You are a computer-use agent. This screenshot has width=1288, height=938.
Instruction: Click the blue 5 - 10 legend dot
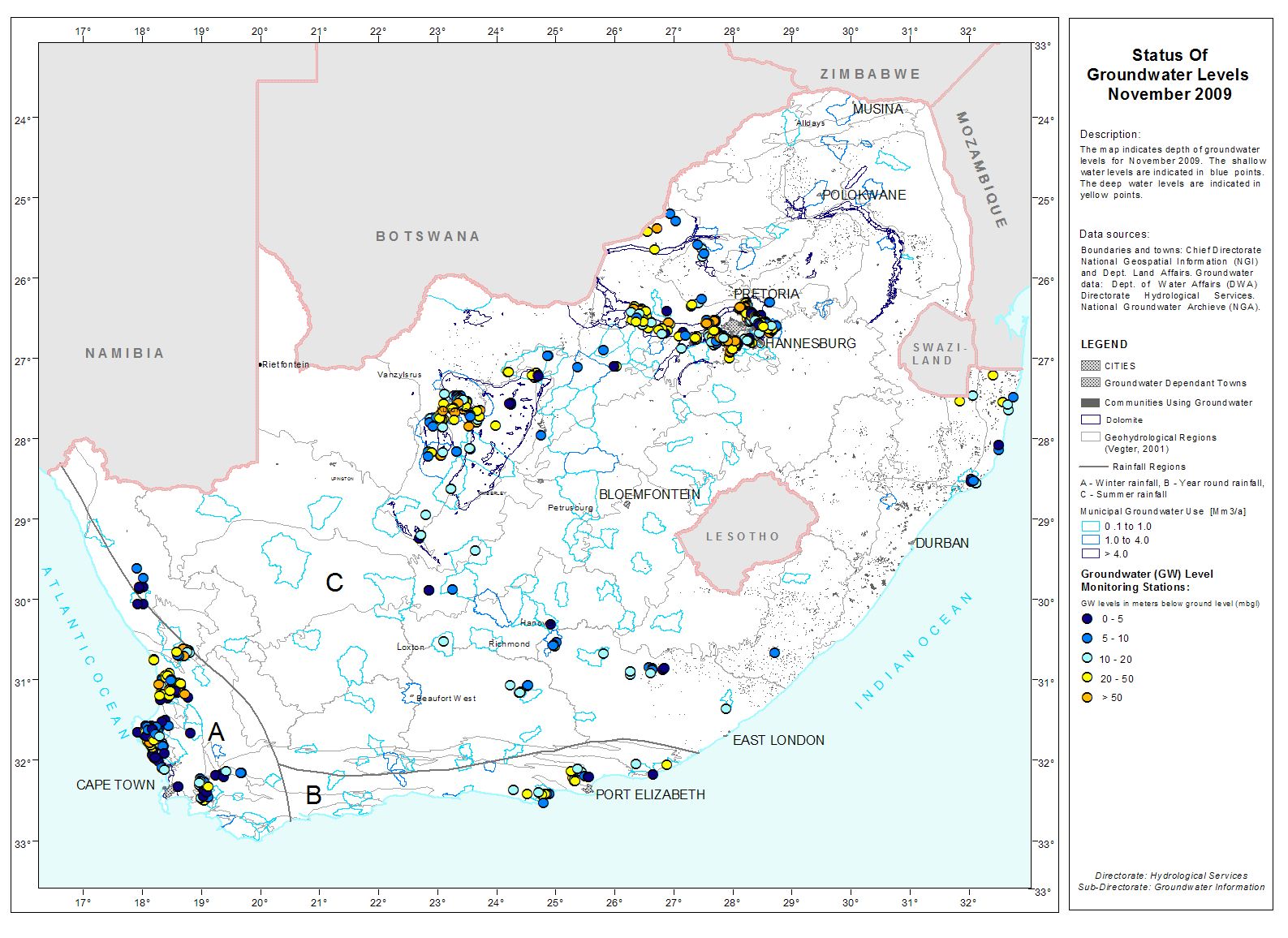[x=1088, y=638]
